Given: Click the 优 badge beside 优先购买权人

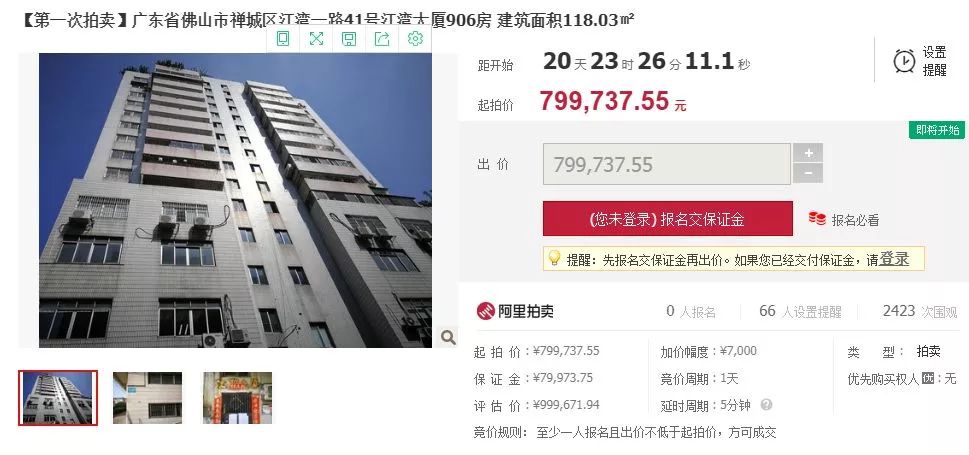Looking at the screenshot, I should [x=928, y=378].
